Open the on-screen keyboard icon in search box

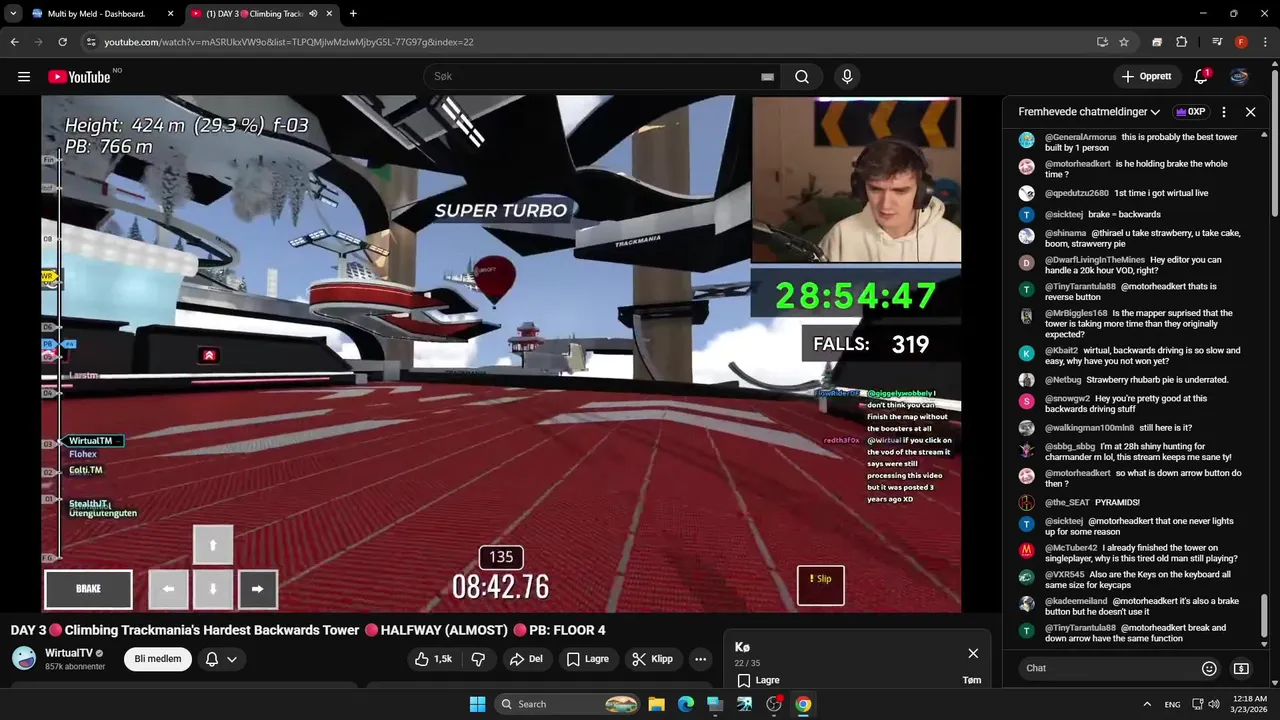tap(767, 77)
